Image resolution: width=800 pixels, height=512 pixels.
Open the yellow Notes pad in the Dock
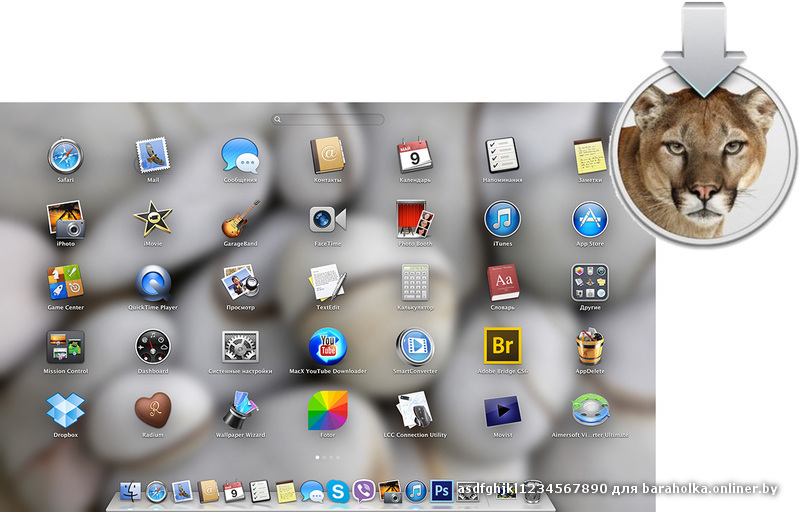pos(286,492)
